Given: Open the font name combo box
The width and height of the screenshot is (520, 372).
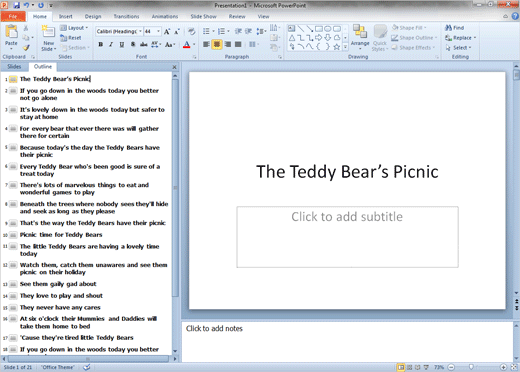Looking at the screenshot, I should coord(119,31).
